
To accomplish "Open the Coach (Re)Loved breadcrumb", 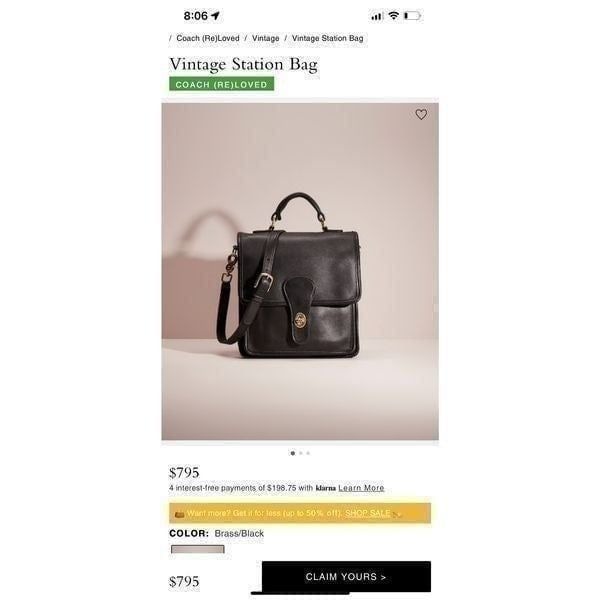I will coord(208,38).
